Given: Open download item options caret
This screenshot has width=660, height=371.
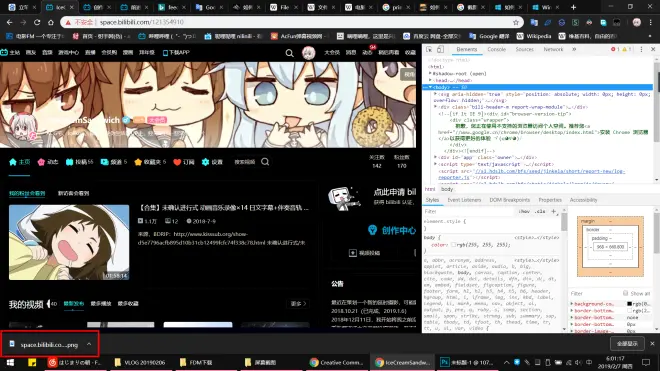Looking at the screenshot, I should click(89, 344).
